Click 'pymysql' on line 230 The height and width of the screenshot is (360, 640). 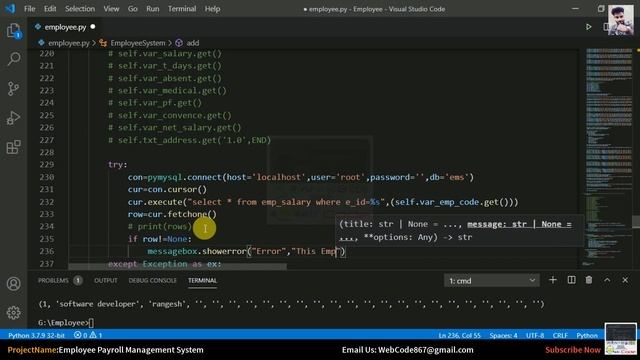164,177
